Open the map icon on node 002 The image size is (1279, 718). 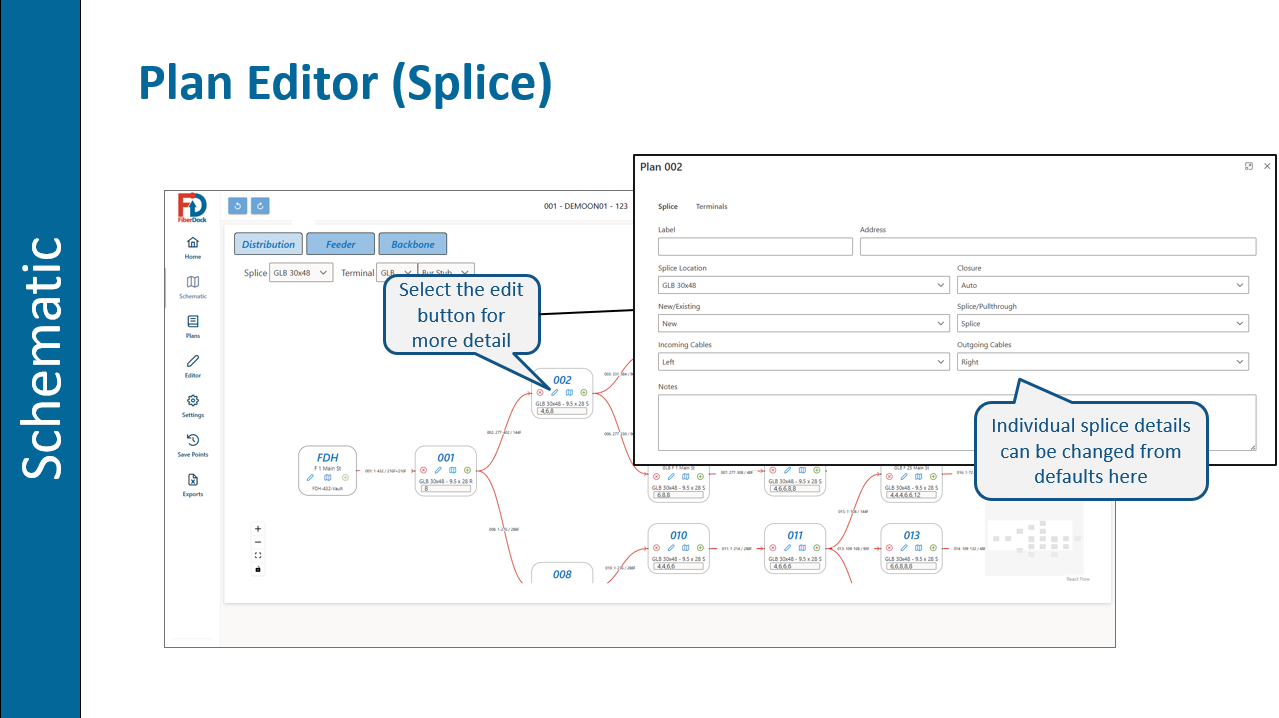pos(569,392)
